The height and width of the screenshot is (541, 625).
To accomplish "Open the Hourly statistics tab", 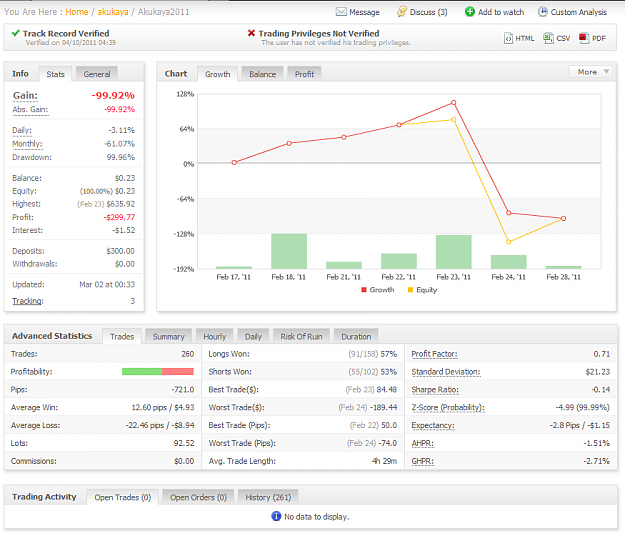I will click(x=214, y=336).
